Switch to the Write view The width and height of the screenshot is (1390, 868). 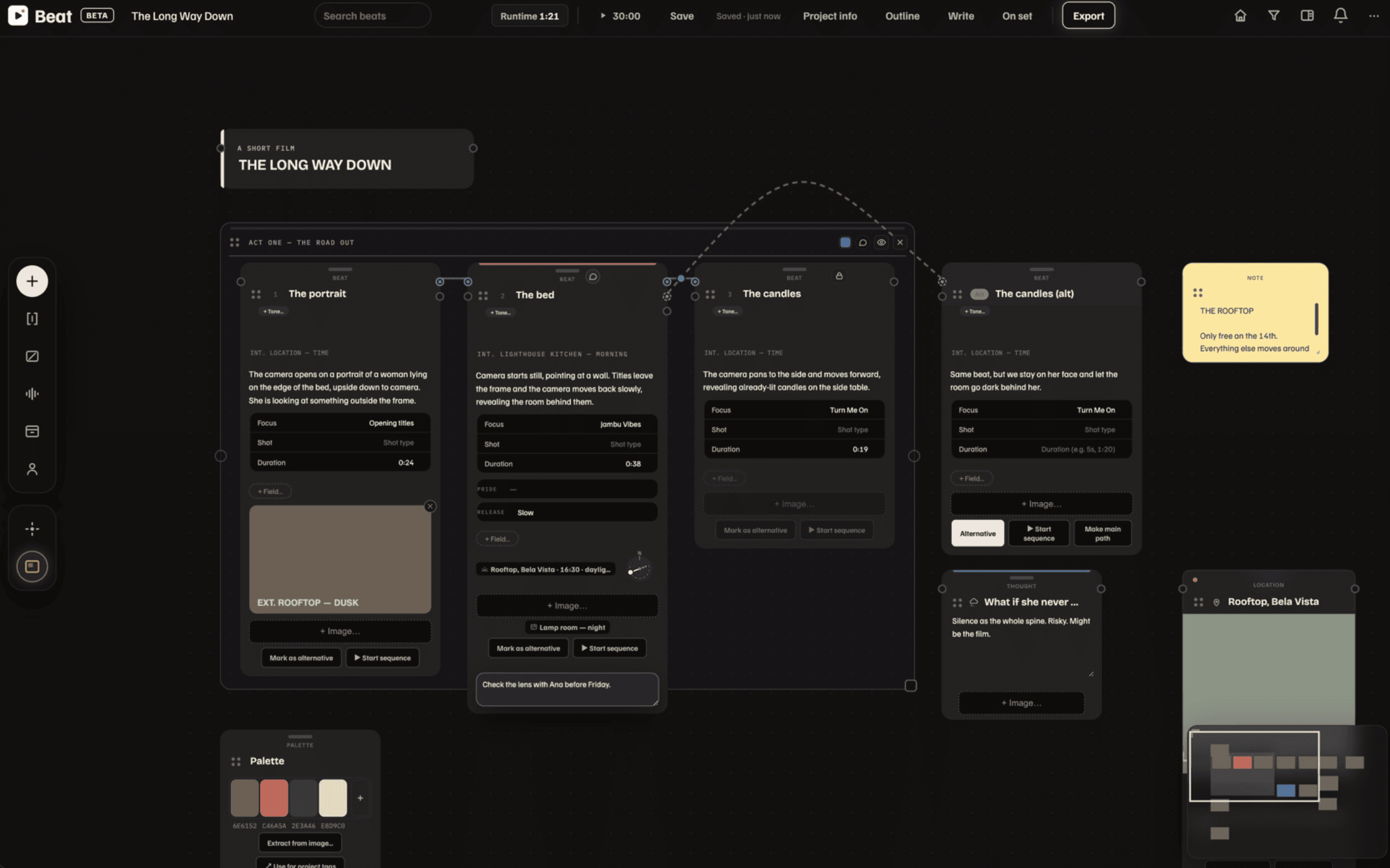tap(960, 16)
